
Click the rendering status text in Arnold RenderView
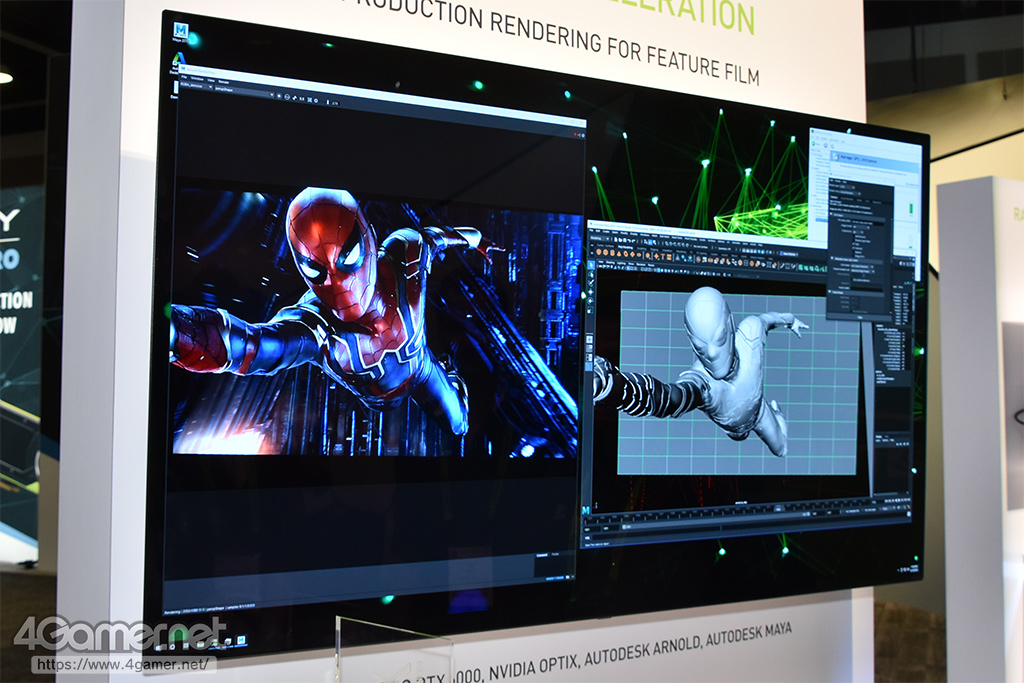[209, 607]
